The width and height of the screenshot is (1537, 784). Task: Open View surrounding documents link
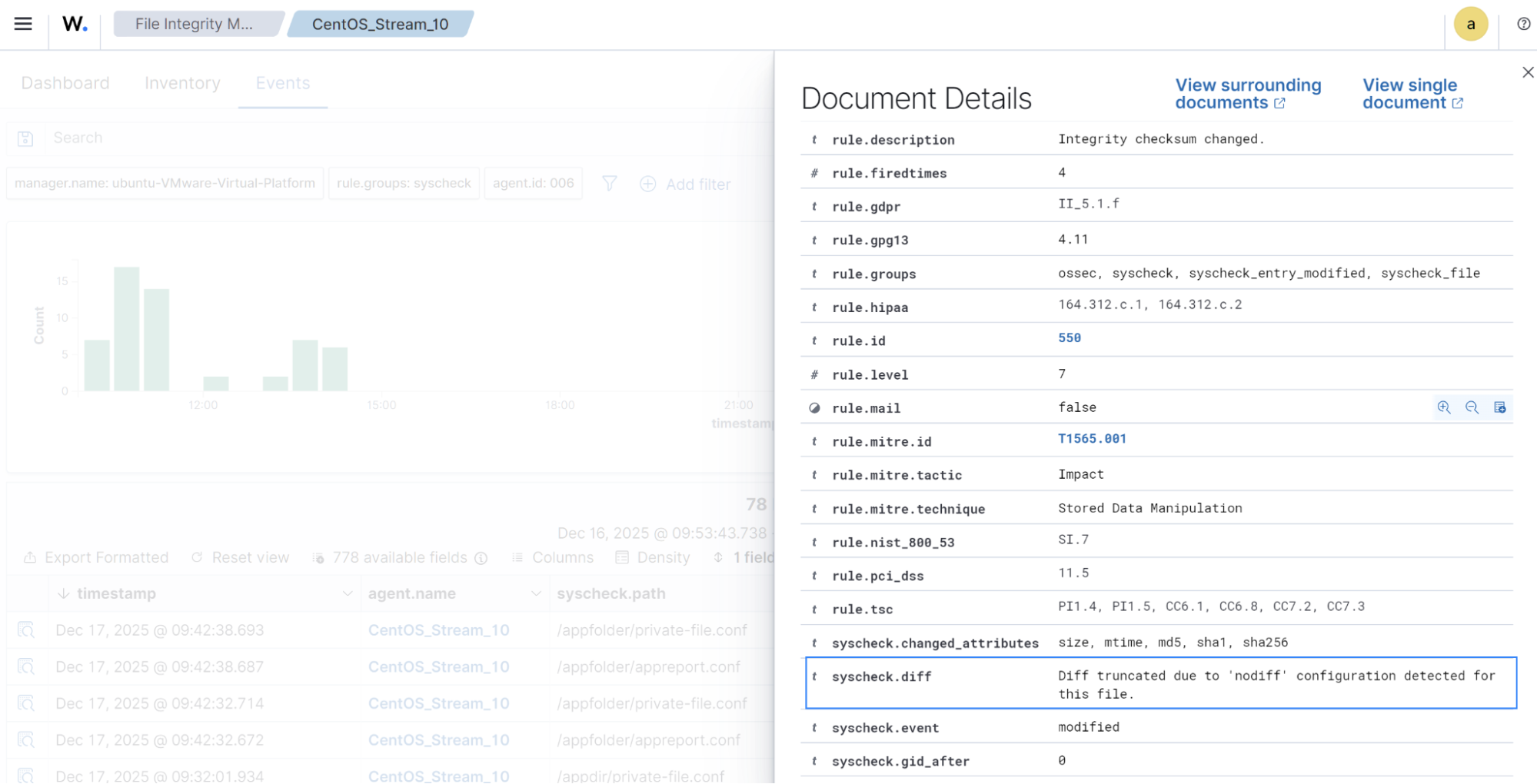point(1248,93)
